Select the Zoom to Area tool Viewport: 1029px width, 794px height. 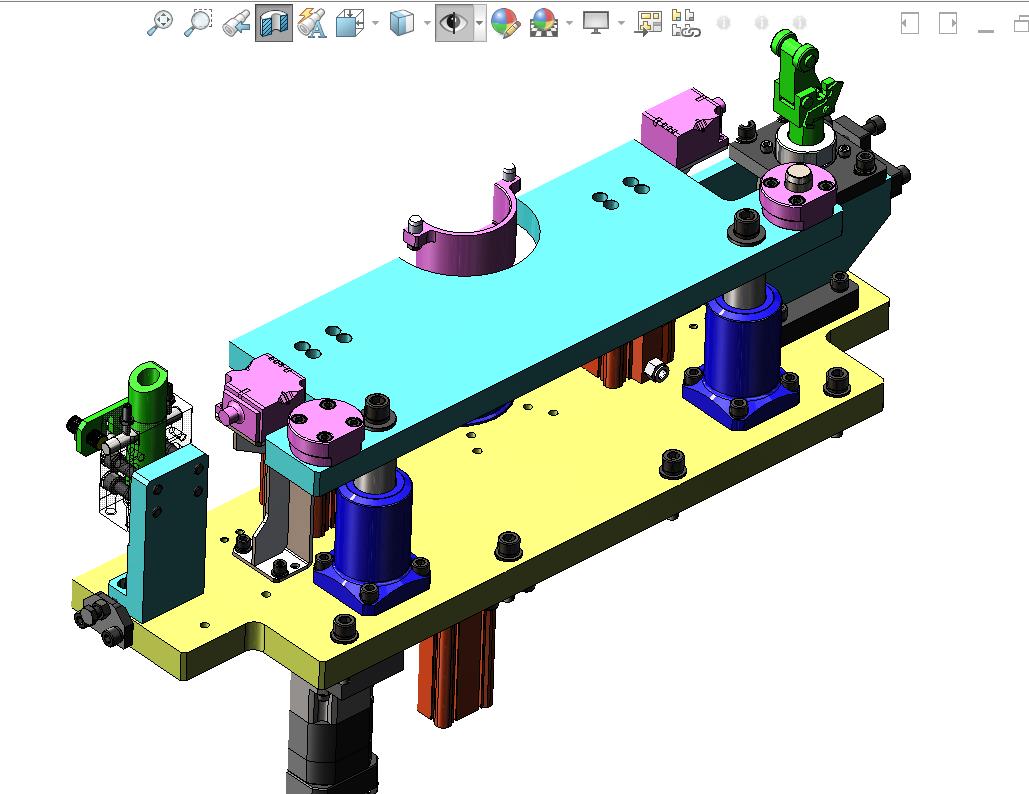coord(198,23)
